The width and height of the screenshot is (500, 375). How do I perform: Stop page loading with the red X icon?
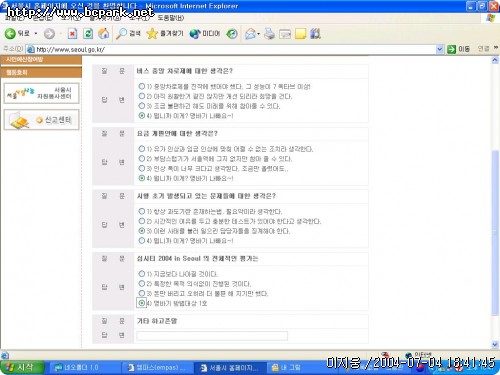pos(72,33)
